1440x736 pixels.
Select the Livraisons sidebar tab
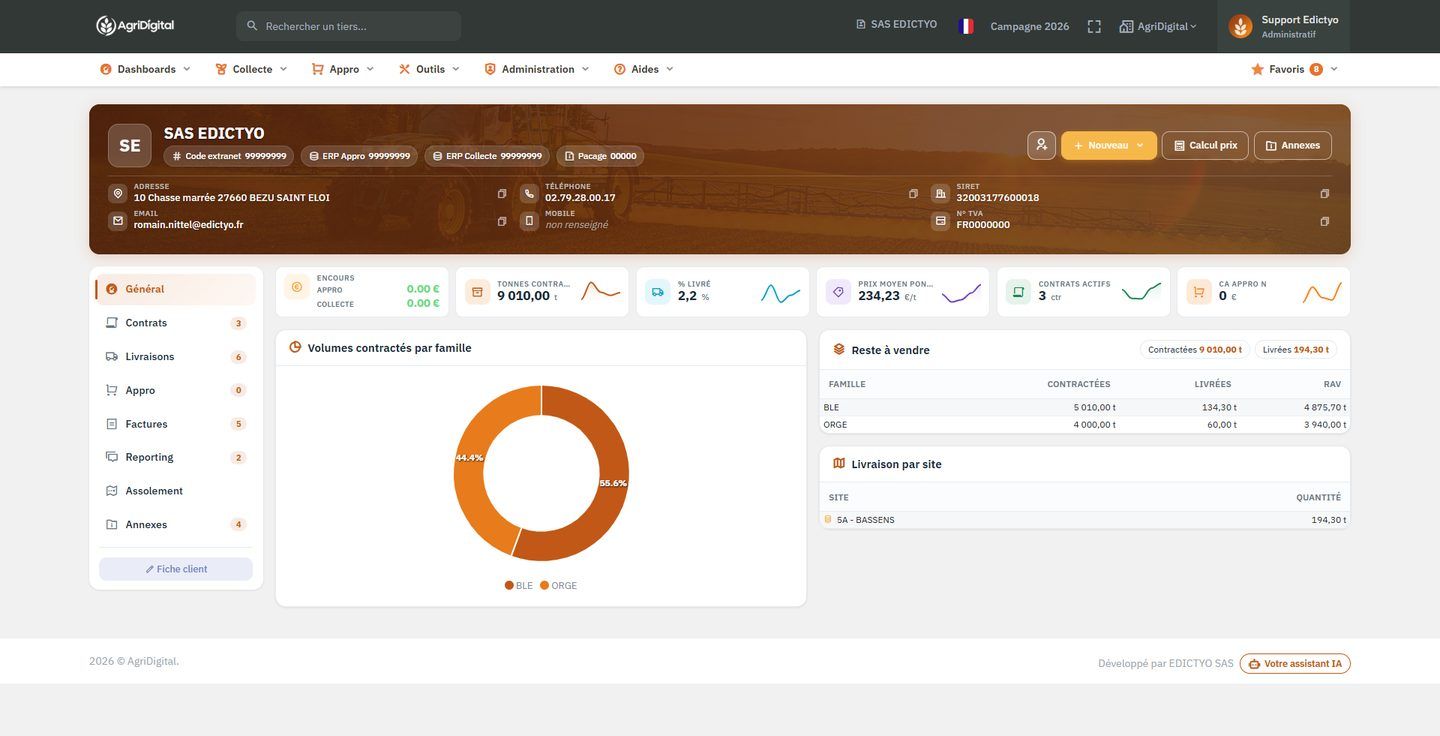click(x=175, y=357)
